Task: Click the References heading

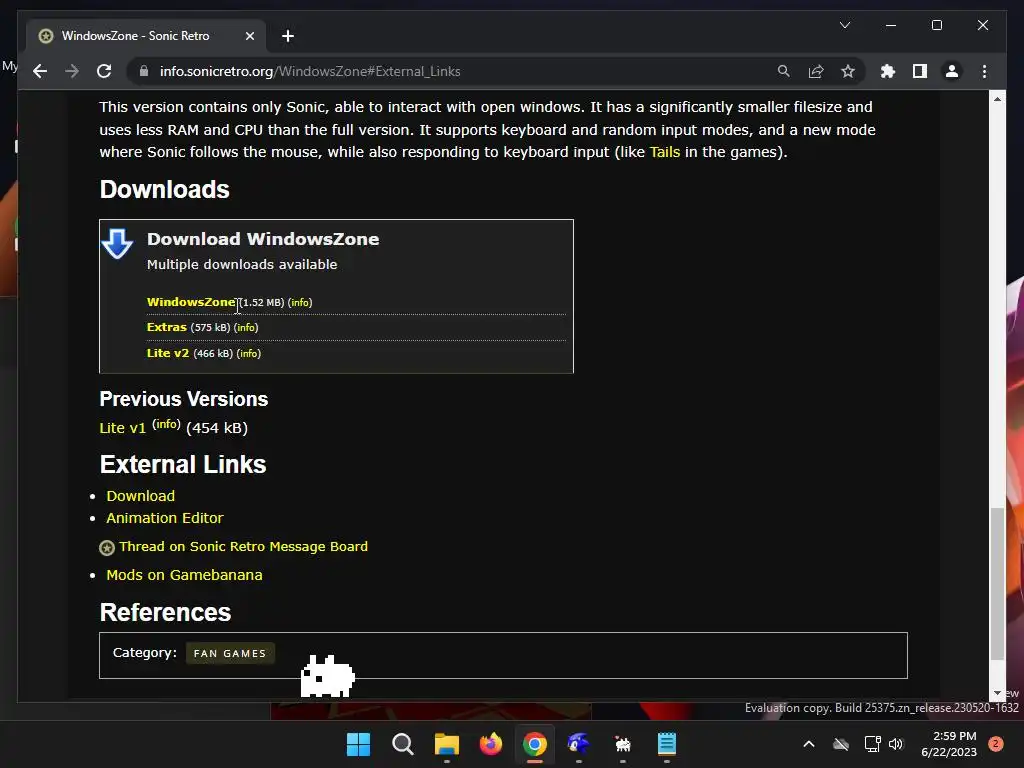Action: pos(165,613)
